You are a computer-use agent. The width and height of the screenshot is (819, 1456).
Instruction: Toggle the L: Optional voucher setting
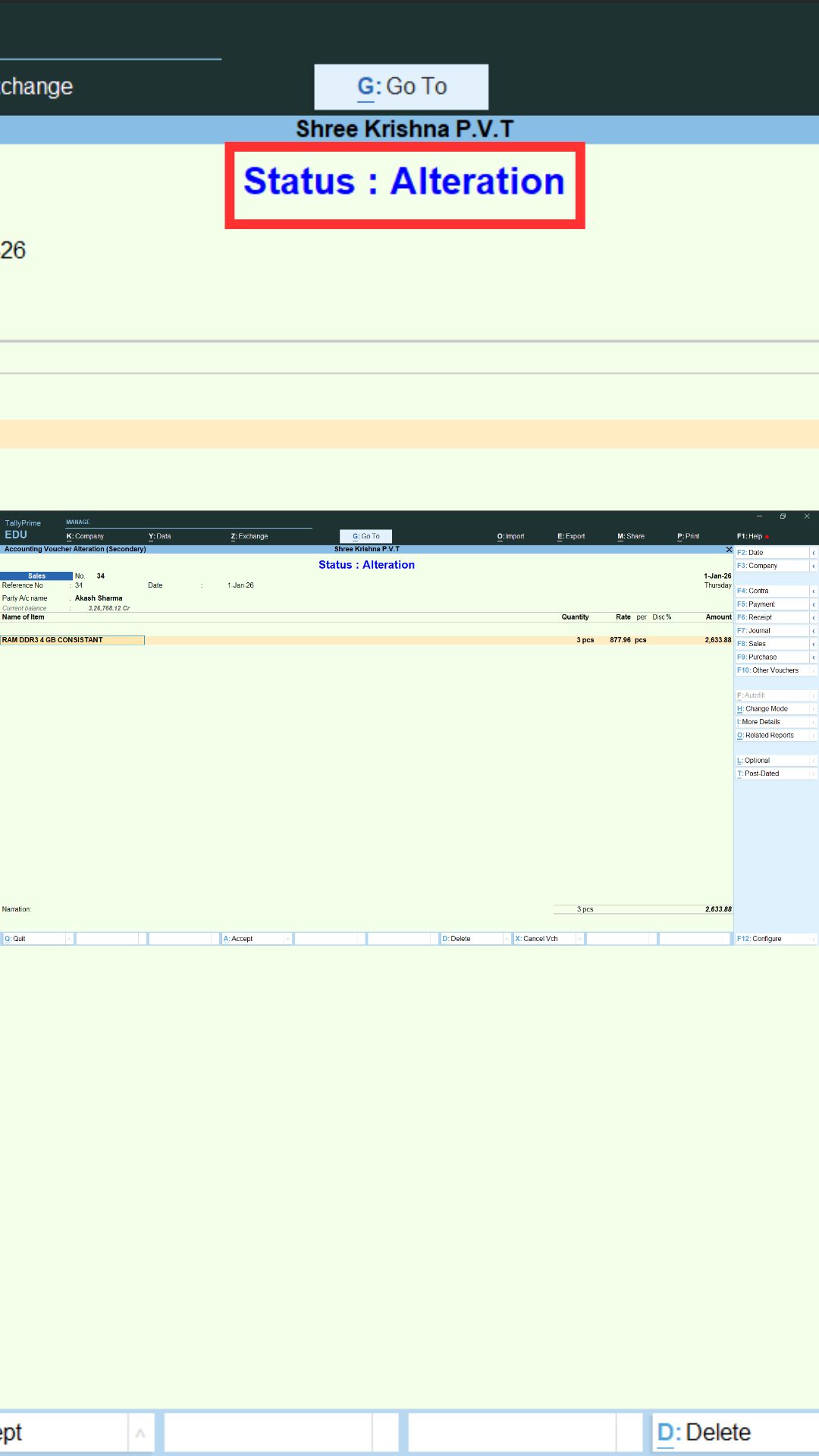770,761
